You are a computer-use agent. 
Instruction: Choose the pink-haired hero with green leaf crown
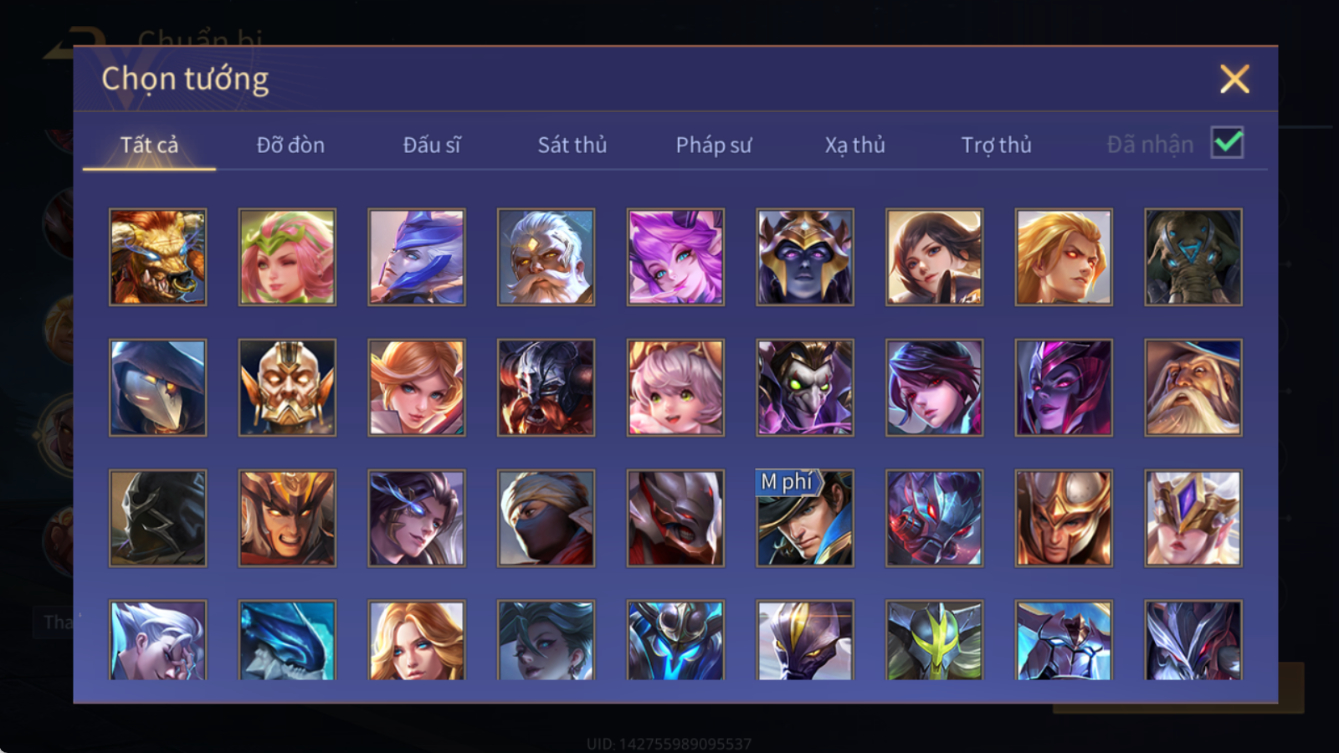[287, 257]
